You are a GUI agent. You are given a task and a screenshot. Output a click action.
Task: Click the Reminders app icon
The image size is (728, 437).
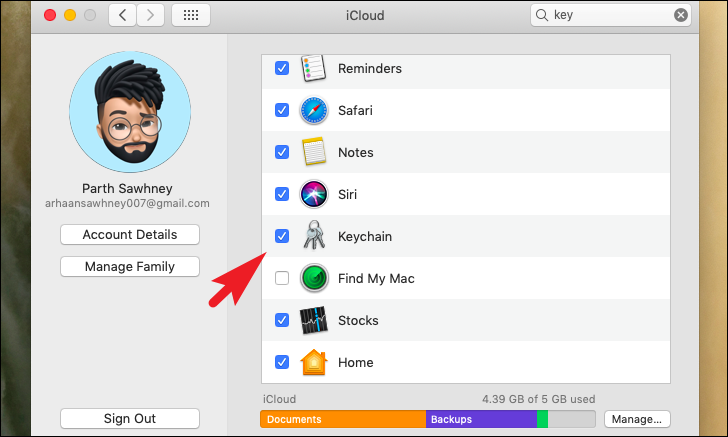point(313,68)
